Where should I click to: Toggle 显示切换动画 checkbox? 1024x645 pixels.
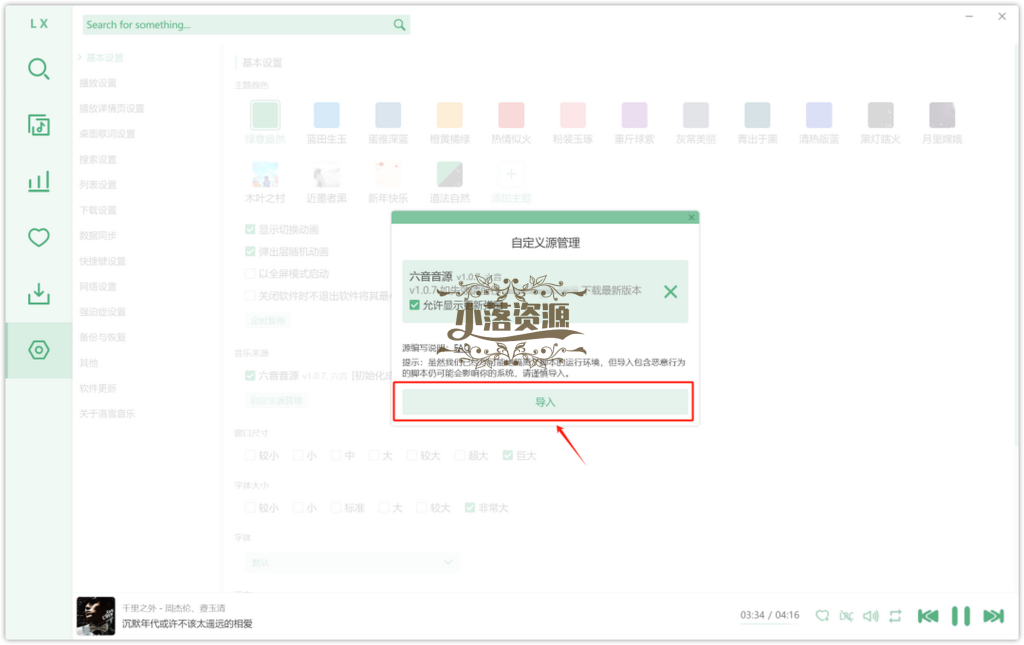249,229
